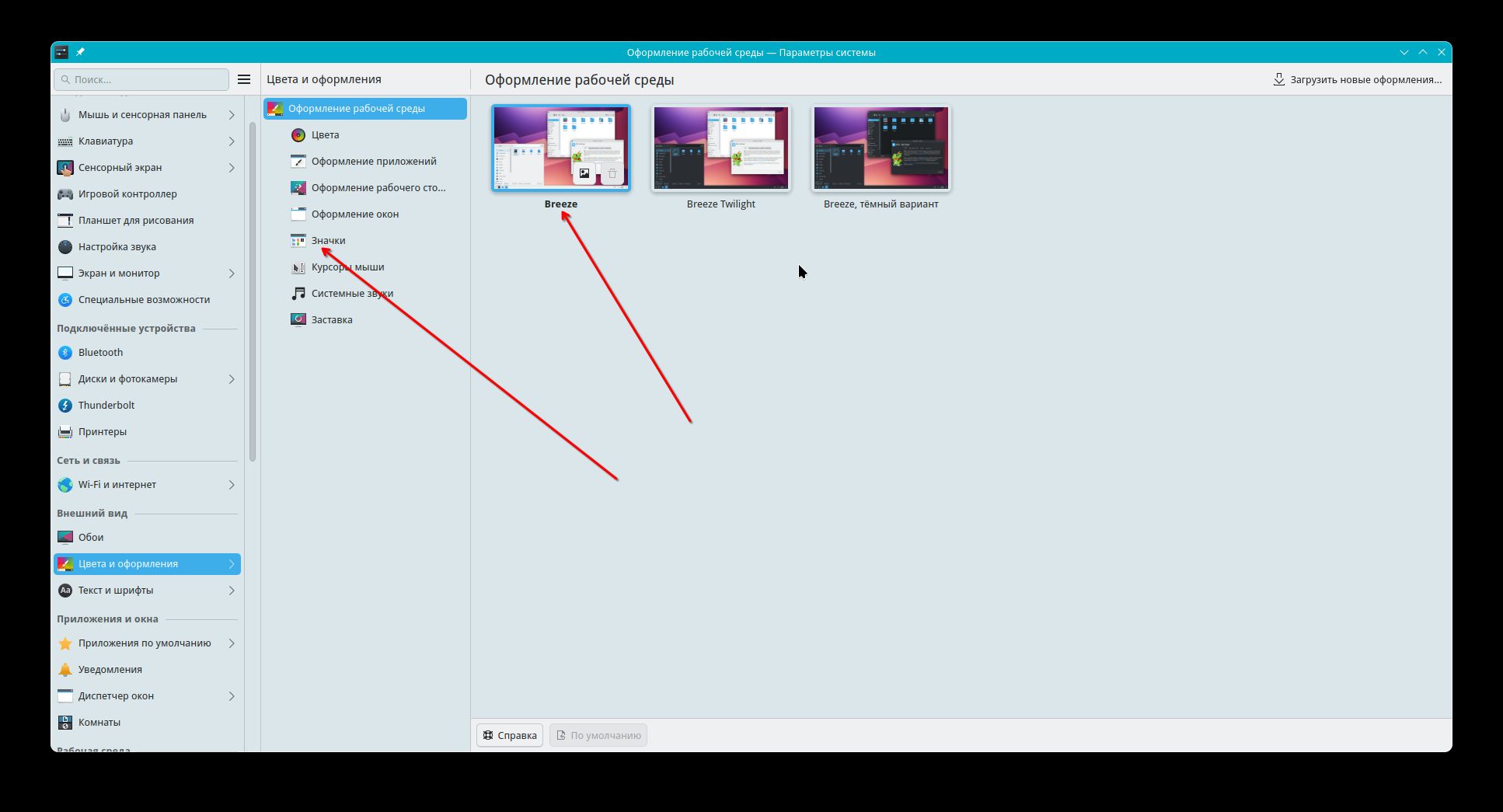
Task: Expand the Диски и фотокамеры chevron
Action: click(x=232, y=379)
